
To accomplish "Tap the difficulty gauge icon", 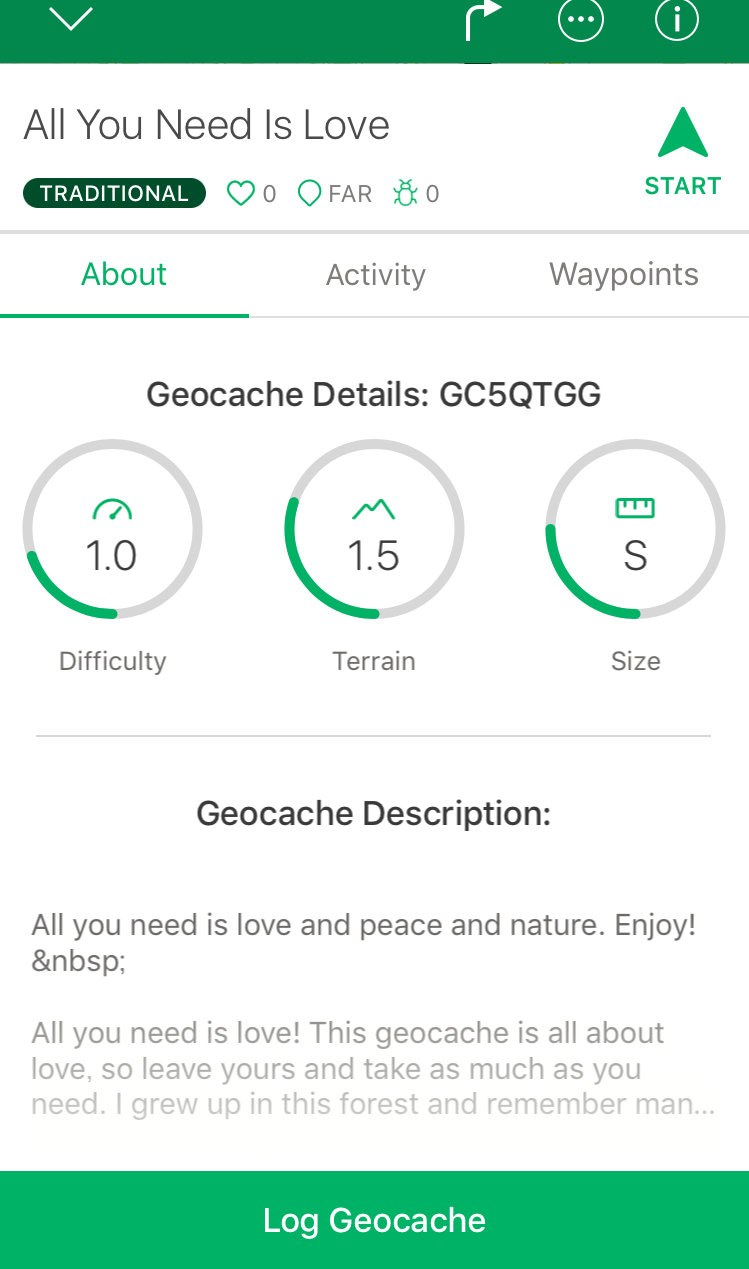I will pyautogui.click(x=112, y=510).
